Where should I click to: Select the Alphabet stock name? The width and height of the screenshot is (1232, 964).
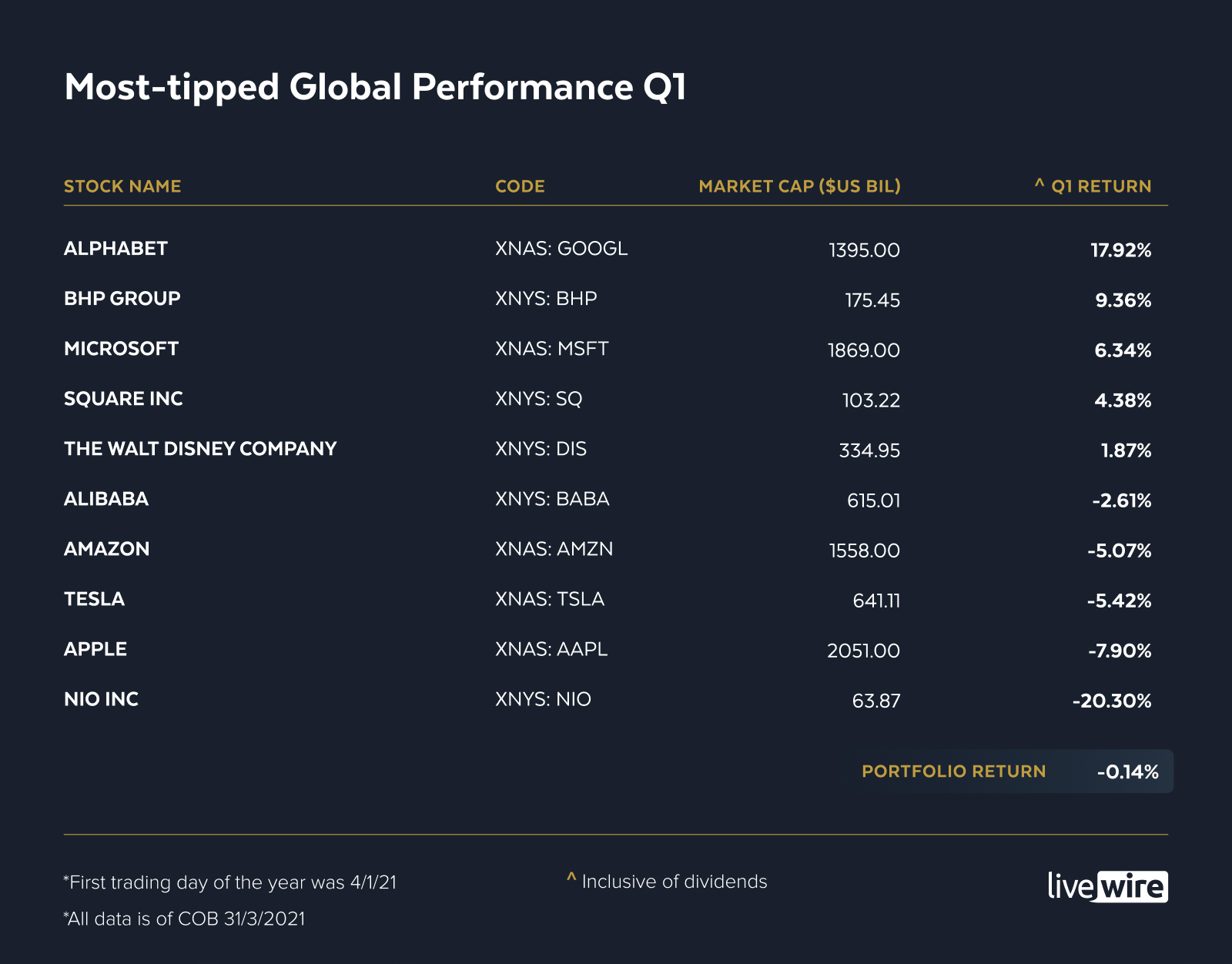tap(115, 249)
